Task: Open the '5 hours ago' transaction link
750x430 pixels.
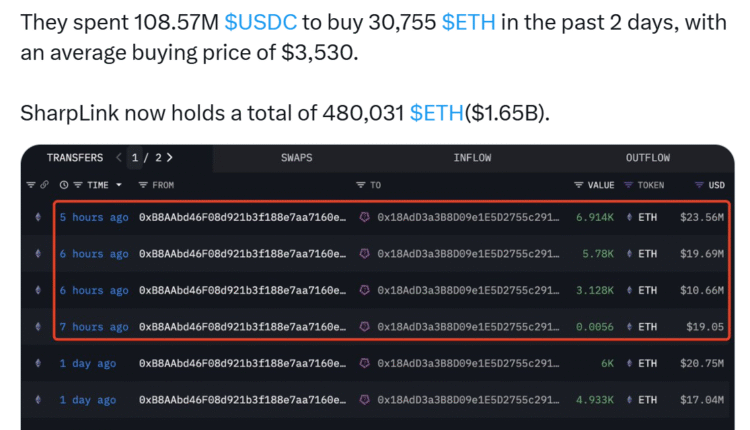Action: pyautogui.click(x=93, y=217)
